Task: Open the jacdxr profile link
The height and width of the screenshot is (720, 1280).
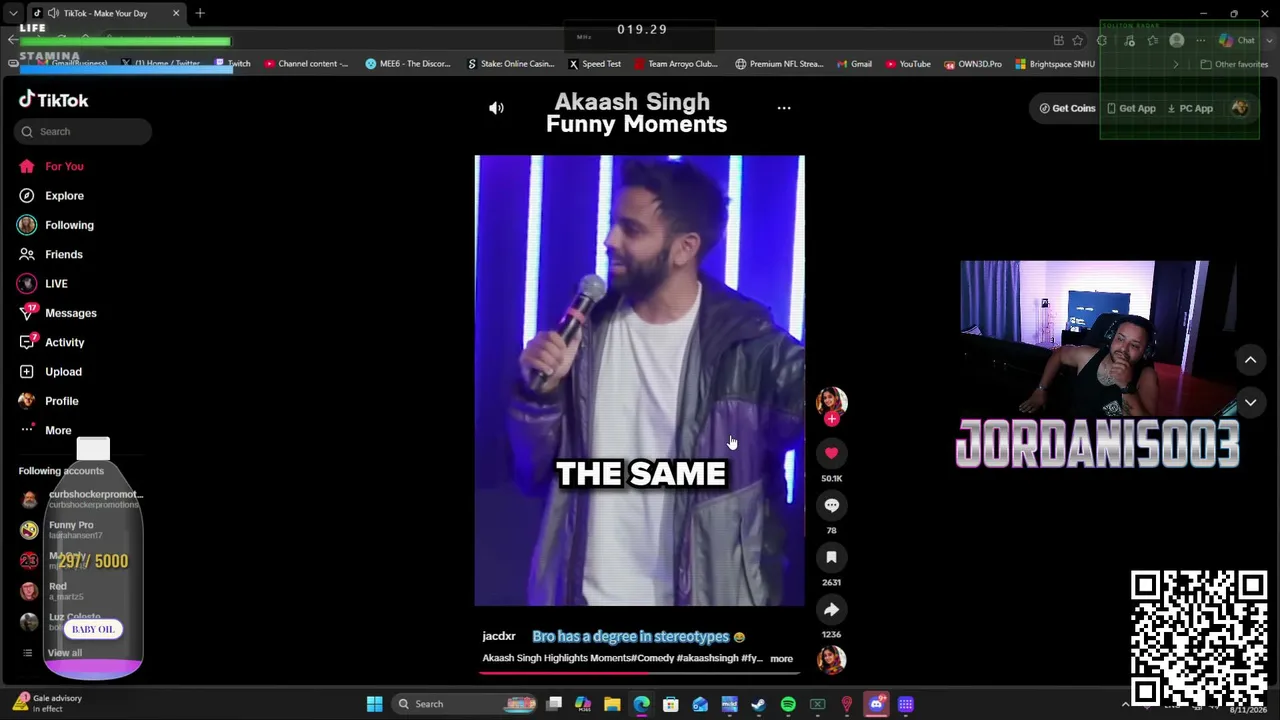Action: click(499, 636)
